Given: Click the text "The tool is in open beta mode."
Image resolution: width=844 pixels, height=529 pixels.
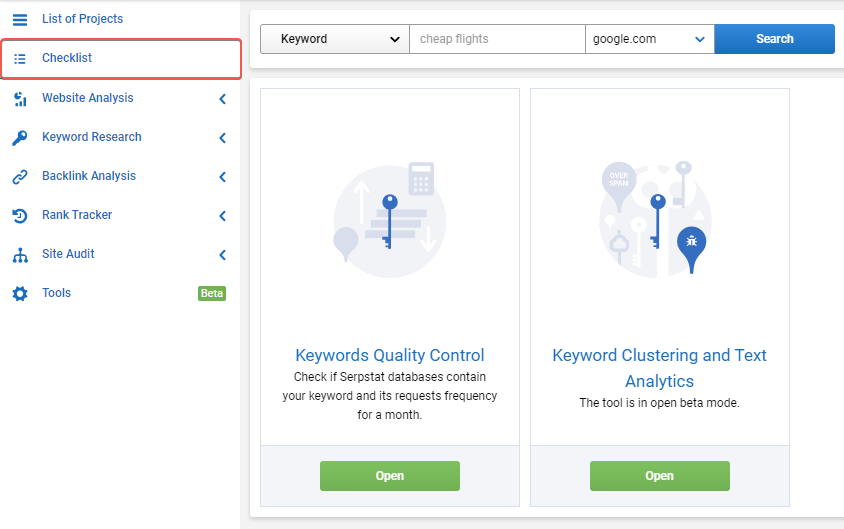Looking at the screenshot, I should pyautogui.click(x=659, y=403).
